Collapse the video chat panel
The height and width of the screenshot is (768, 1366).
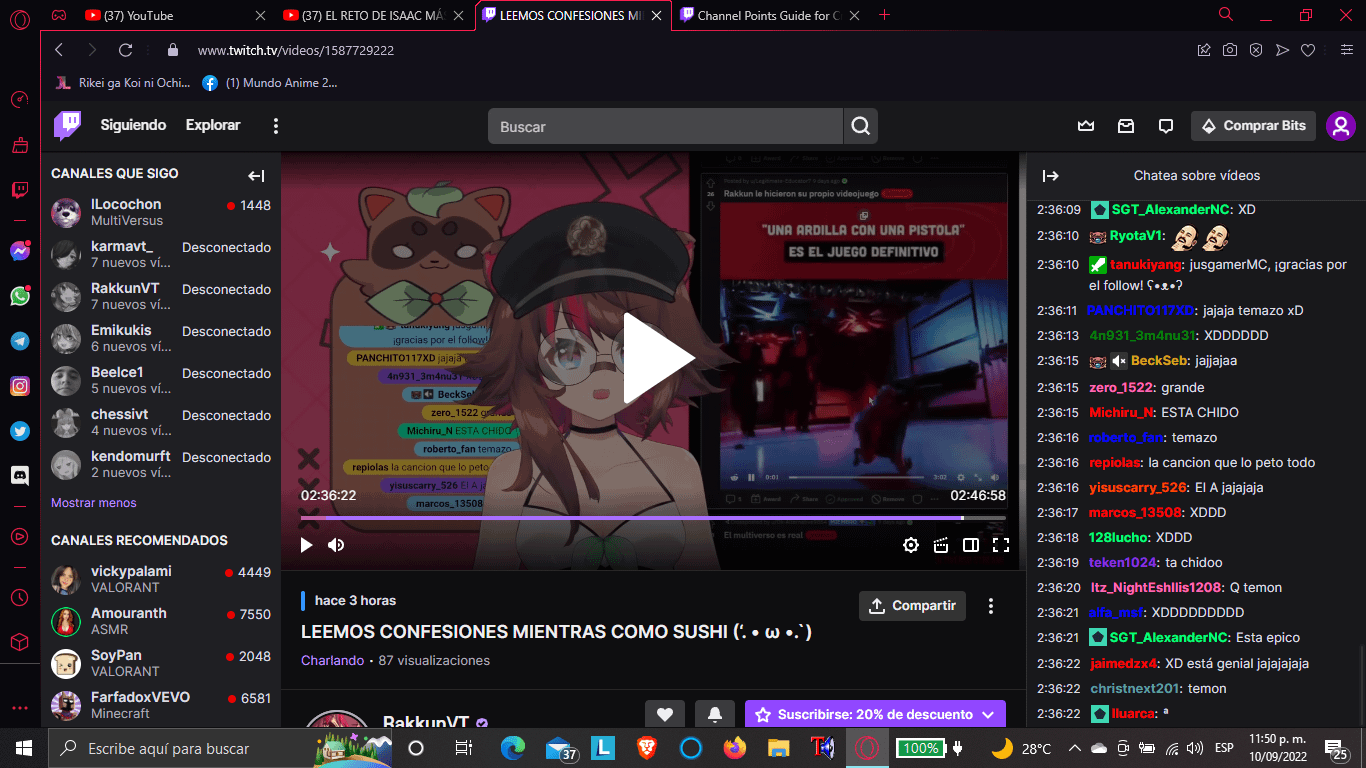point(1050,176)
